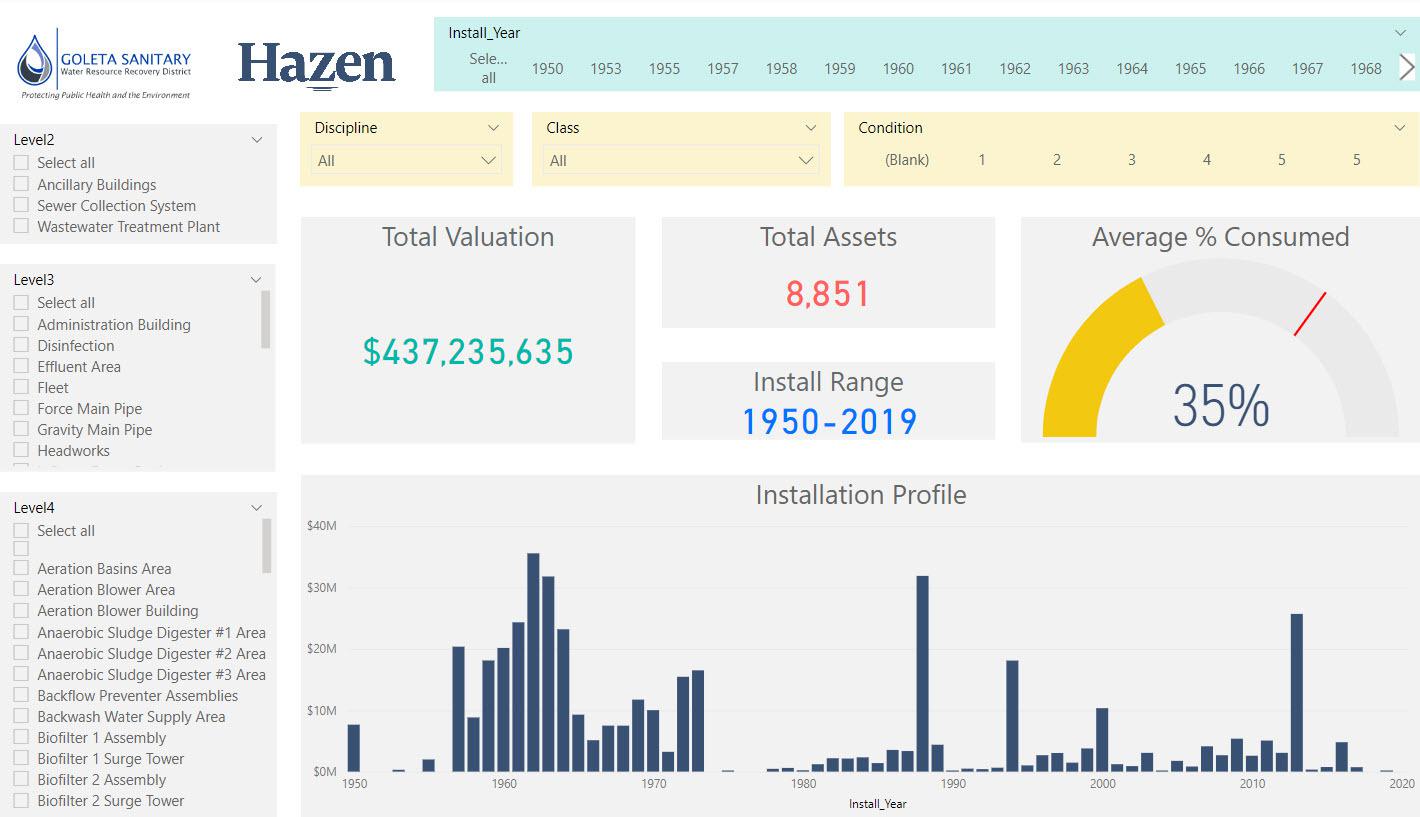Select the (Blank) Condition option
The image size is (1420, 817).
pyautogui.click(x=907, y=160)
